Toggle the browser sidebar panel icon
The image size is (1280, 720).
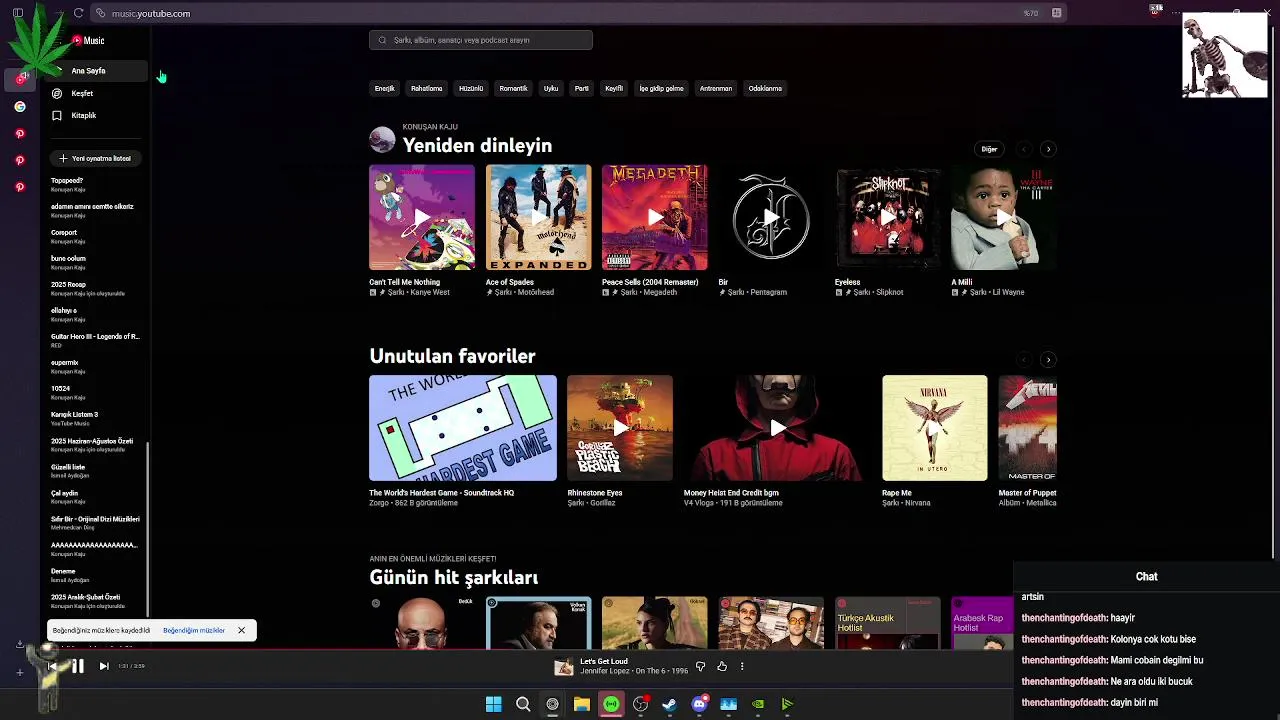[x=18, y=13]
